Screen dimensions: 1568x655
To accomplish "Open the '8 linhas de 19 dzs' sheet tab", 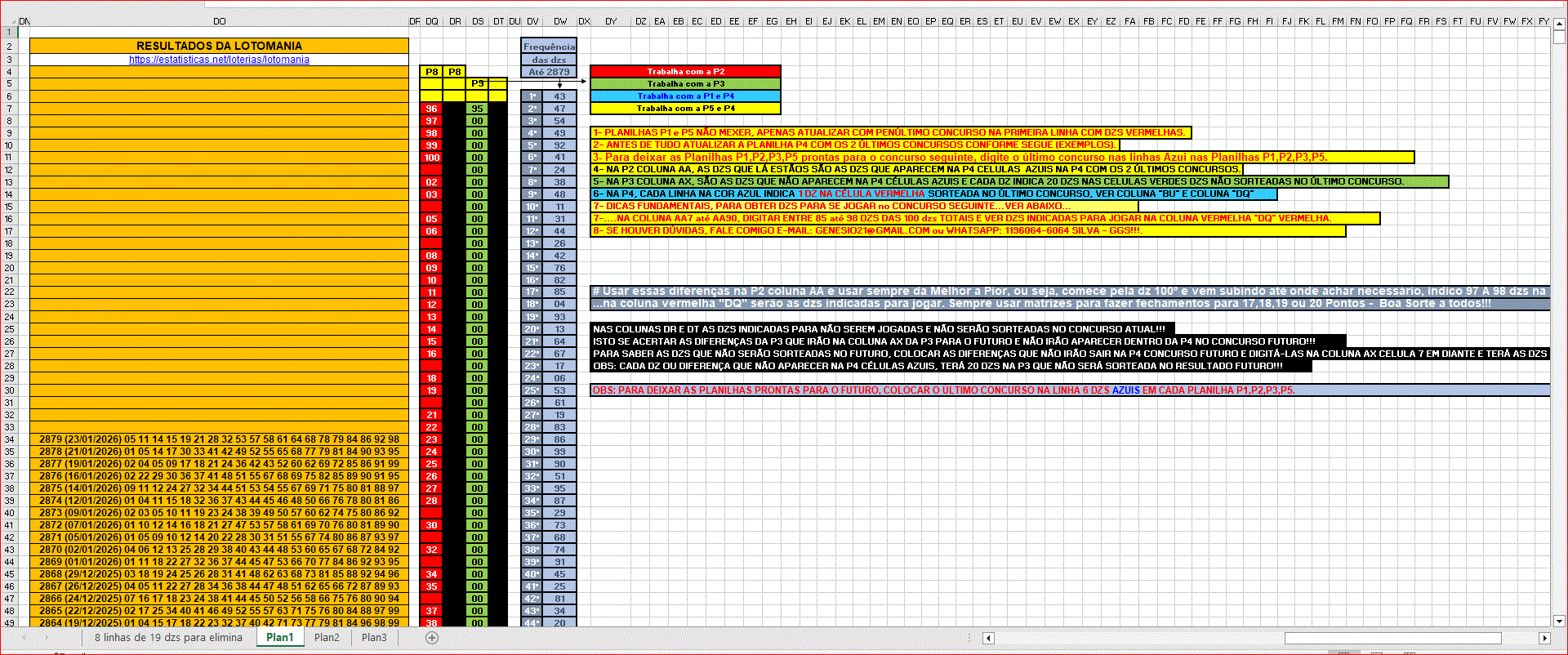I will point(168,638).
